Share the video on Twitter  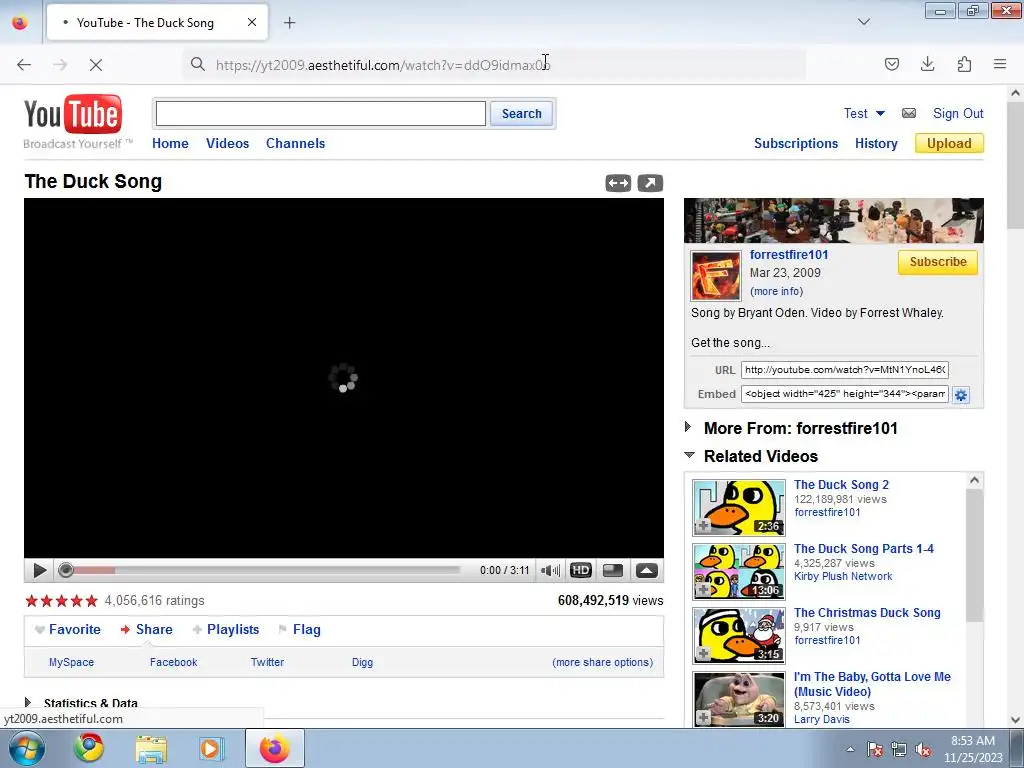pos(267,662)
